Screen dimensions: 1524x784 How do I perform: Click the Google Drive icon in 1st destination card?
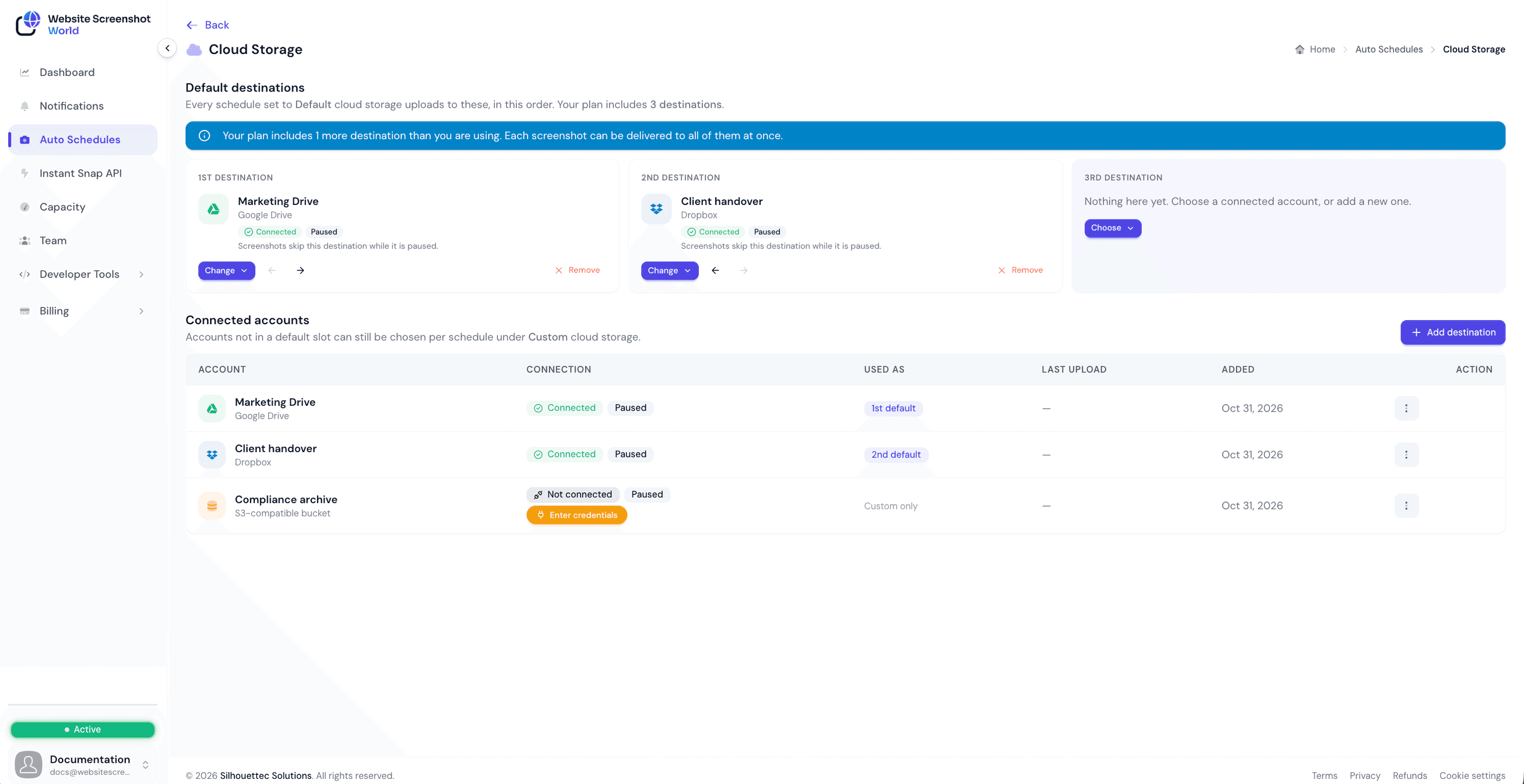pos(214,209)
